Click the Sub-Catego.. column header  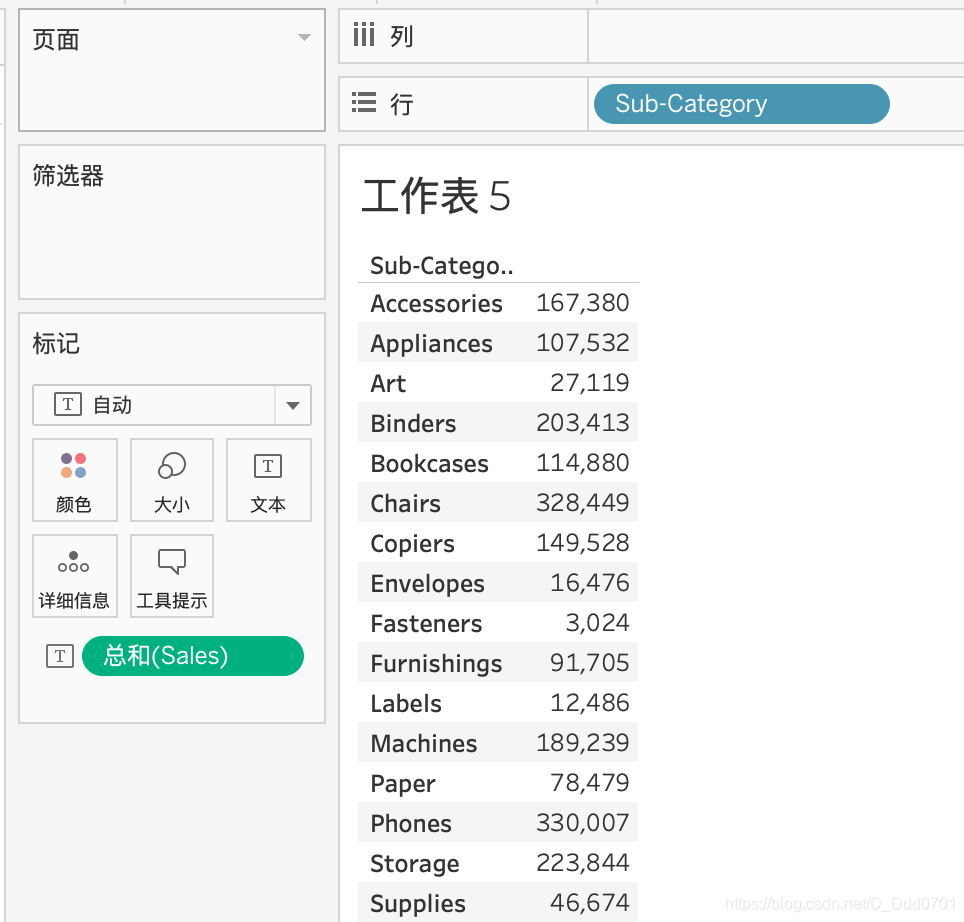point(441,266)
